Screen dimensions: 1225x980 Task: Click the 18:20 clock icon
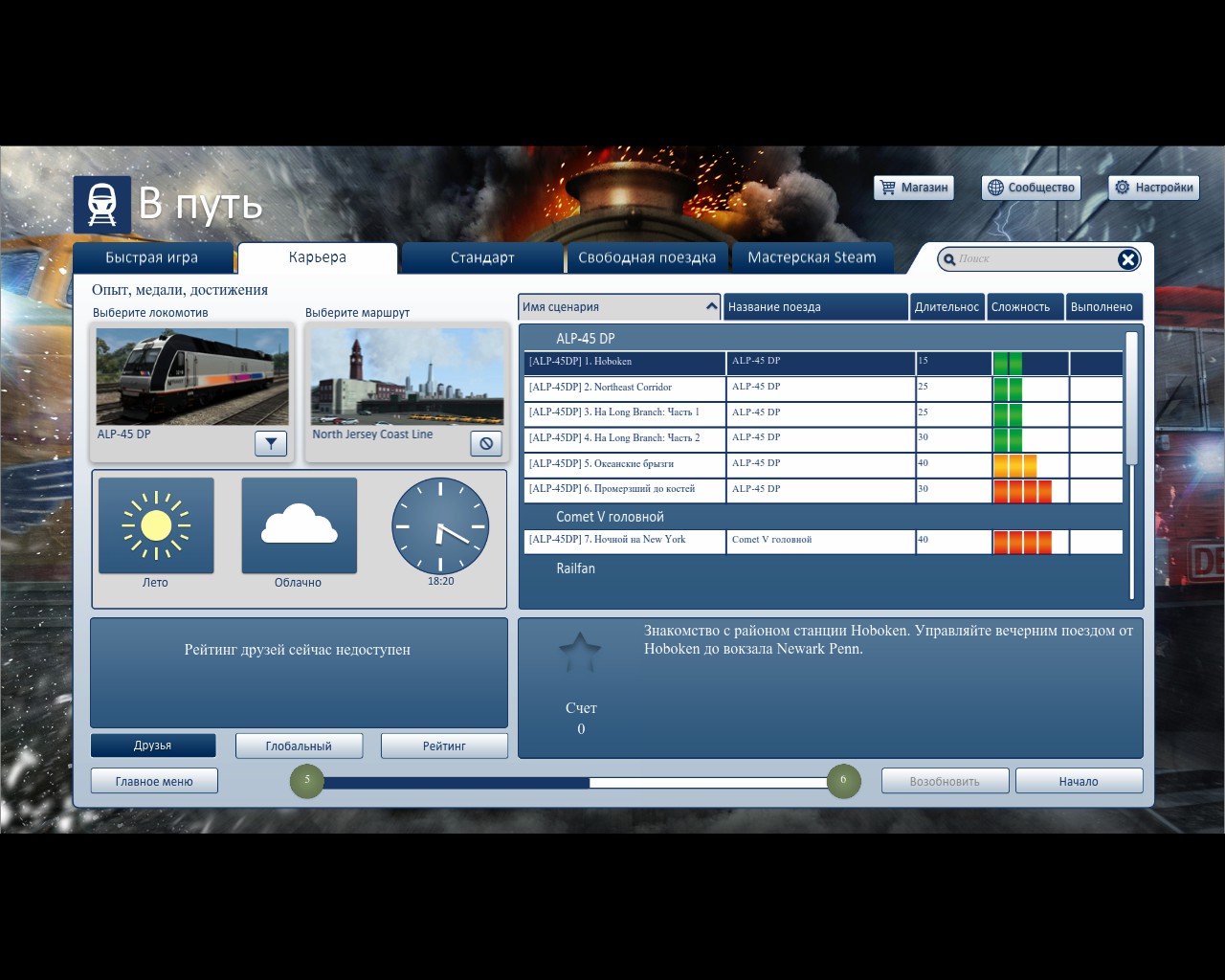(440, 526)
